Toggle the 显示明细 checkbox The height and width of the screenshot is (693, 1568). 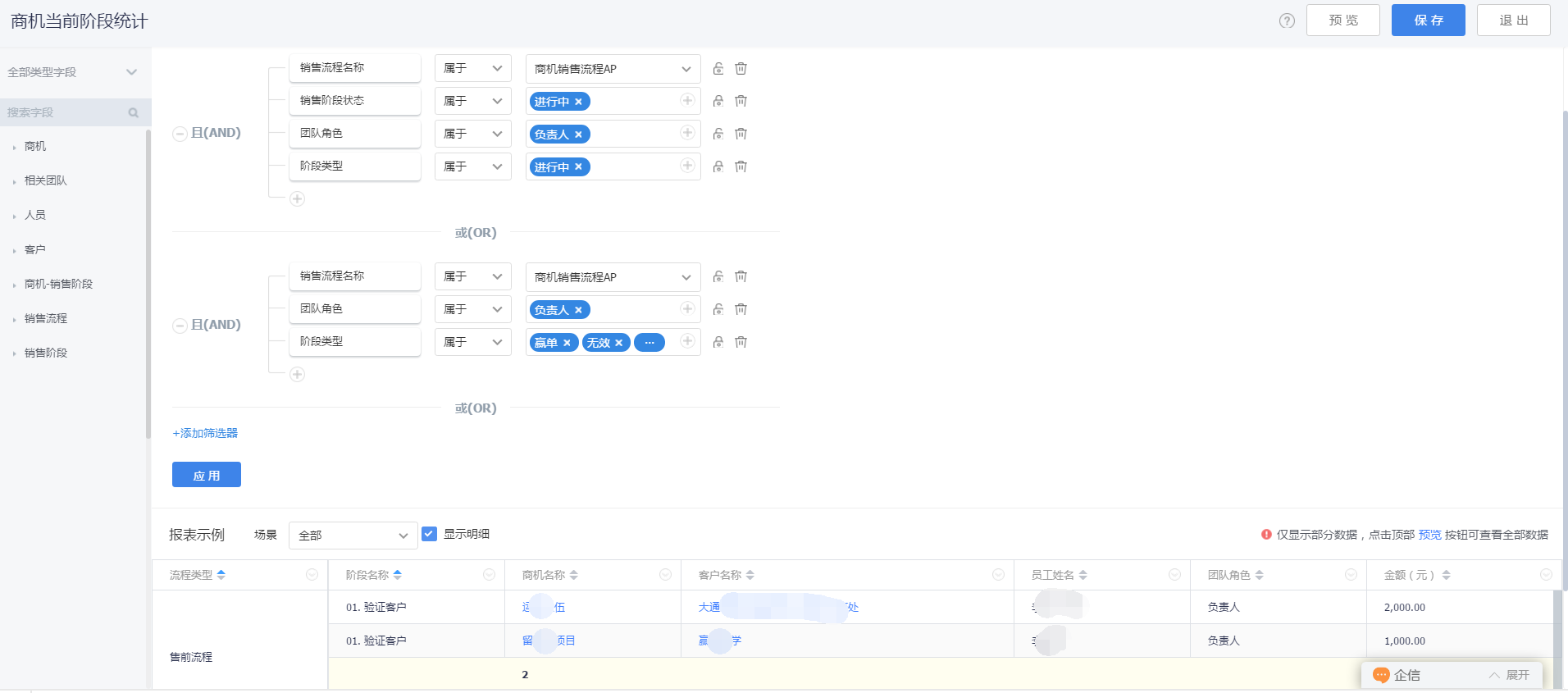(429, 534)
